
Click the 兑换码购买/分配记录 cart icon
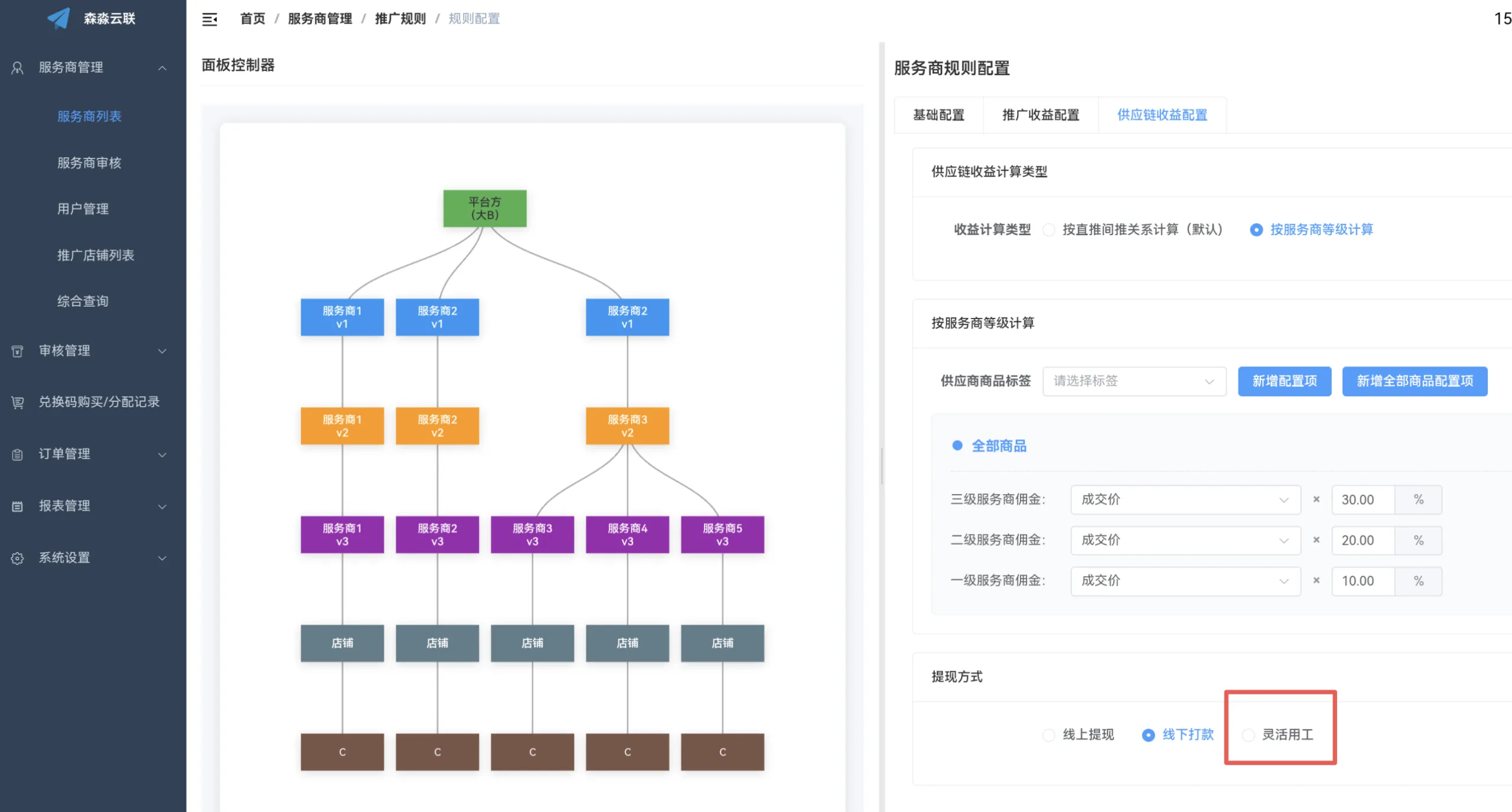coord(17,402)
